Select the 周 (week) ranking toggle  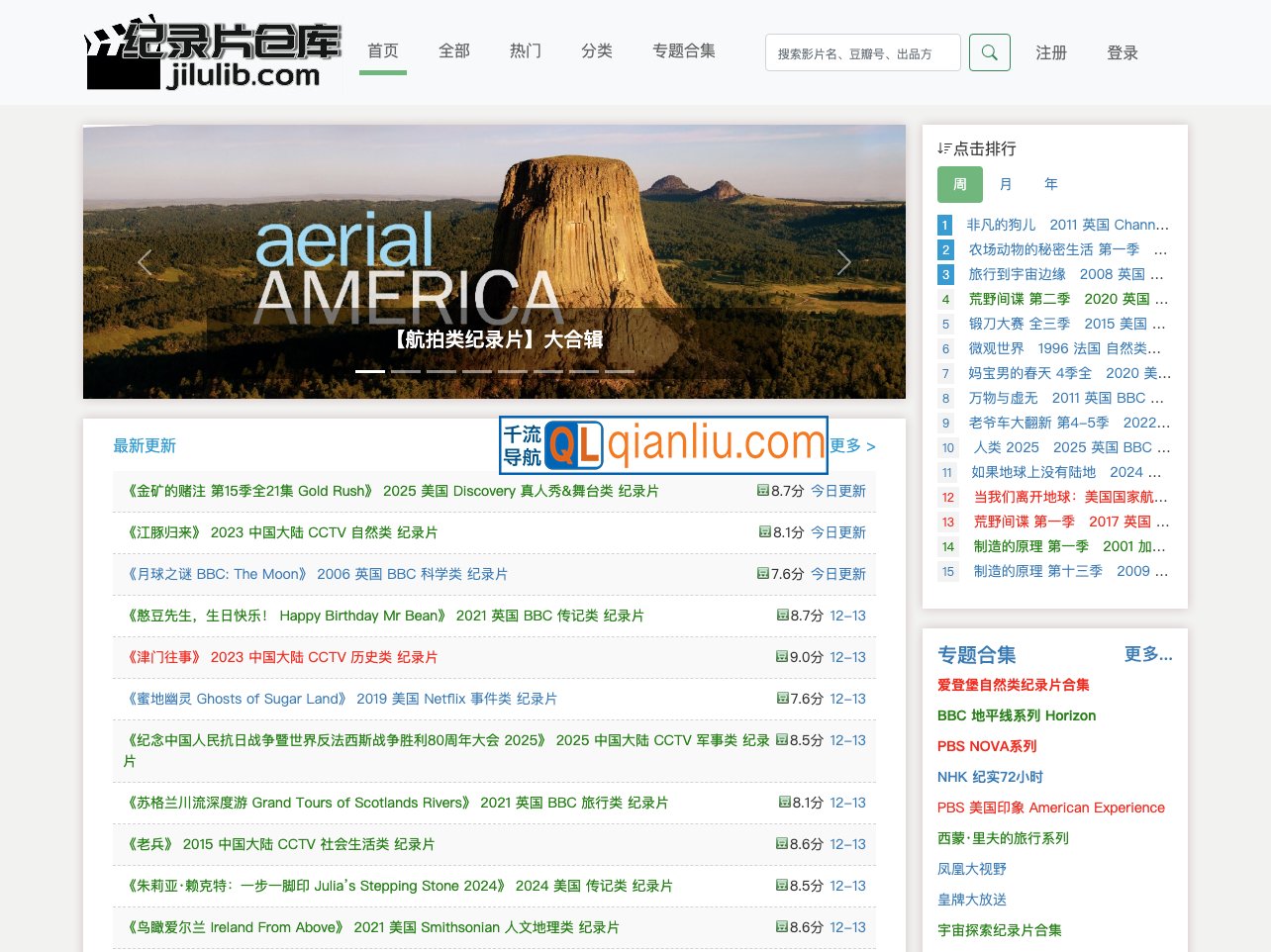point(959,184)
